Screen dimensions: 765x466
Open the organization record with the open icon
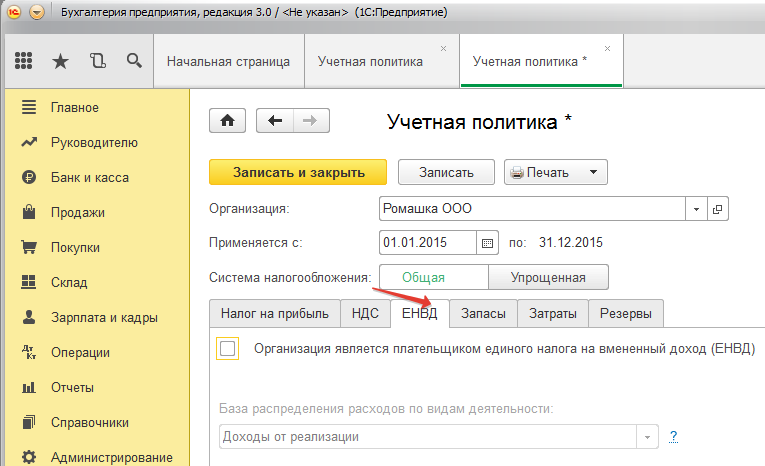(x=717, y=209)
